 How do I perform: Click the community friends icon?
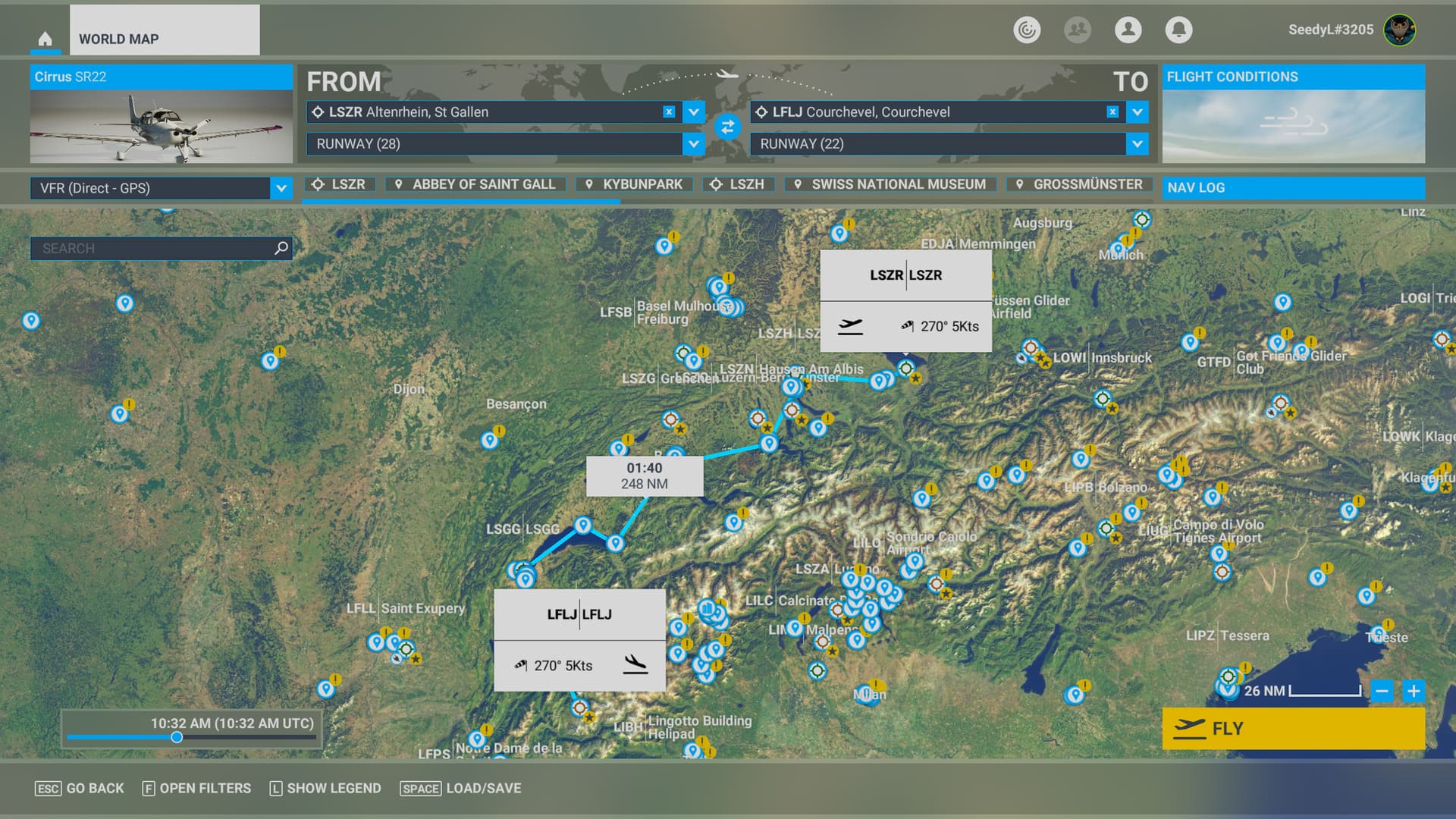1077,30
